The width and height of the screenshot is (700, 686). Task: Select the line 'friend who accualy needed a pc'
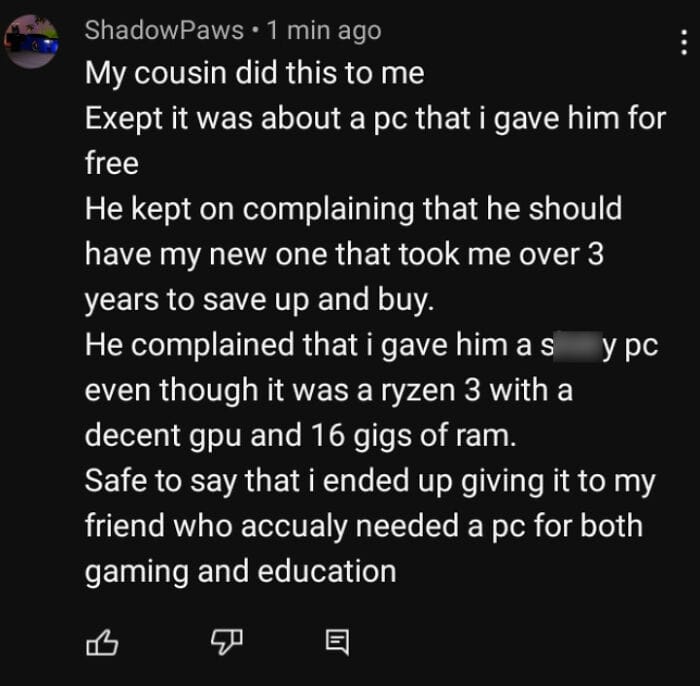364,526
